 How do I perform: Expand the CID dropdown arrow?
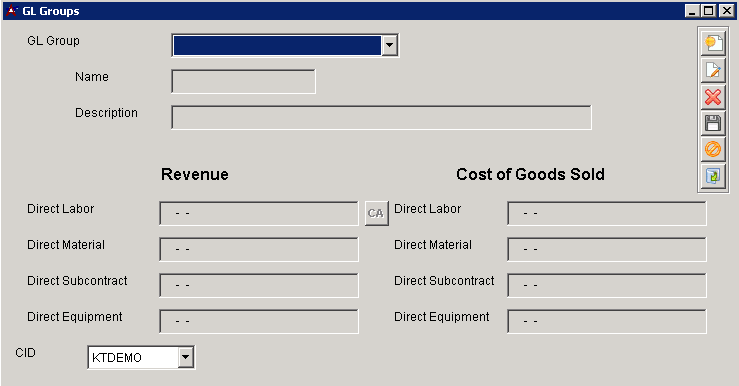(186, 357)
